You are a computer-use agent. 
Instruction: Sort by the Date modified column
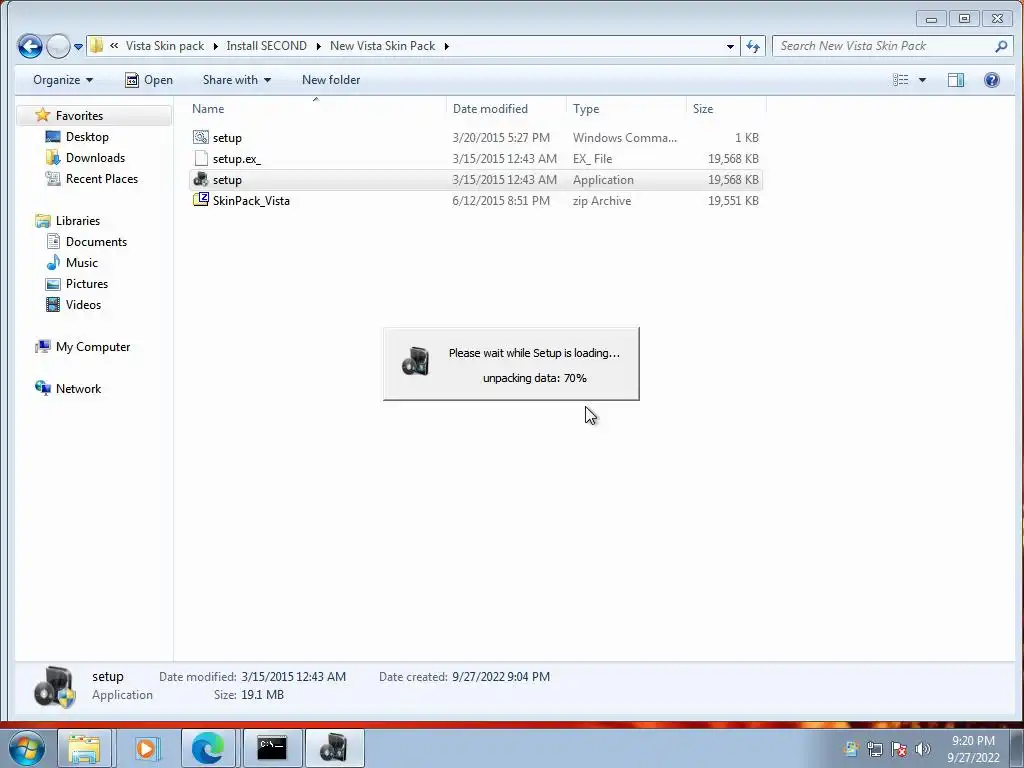(x=506, y=108)
